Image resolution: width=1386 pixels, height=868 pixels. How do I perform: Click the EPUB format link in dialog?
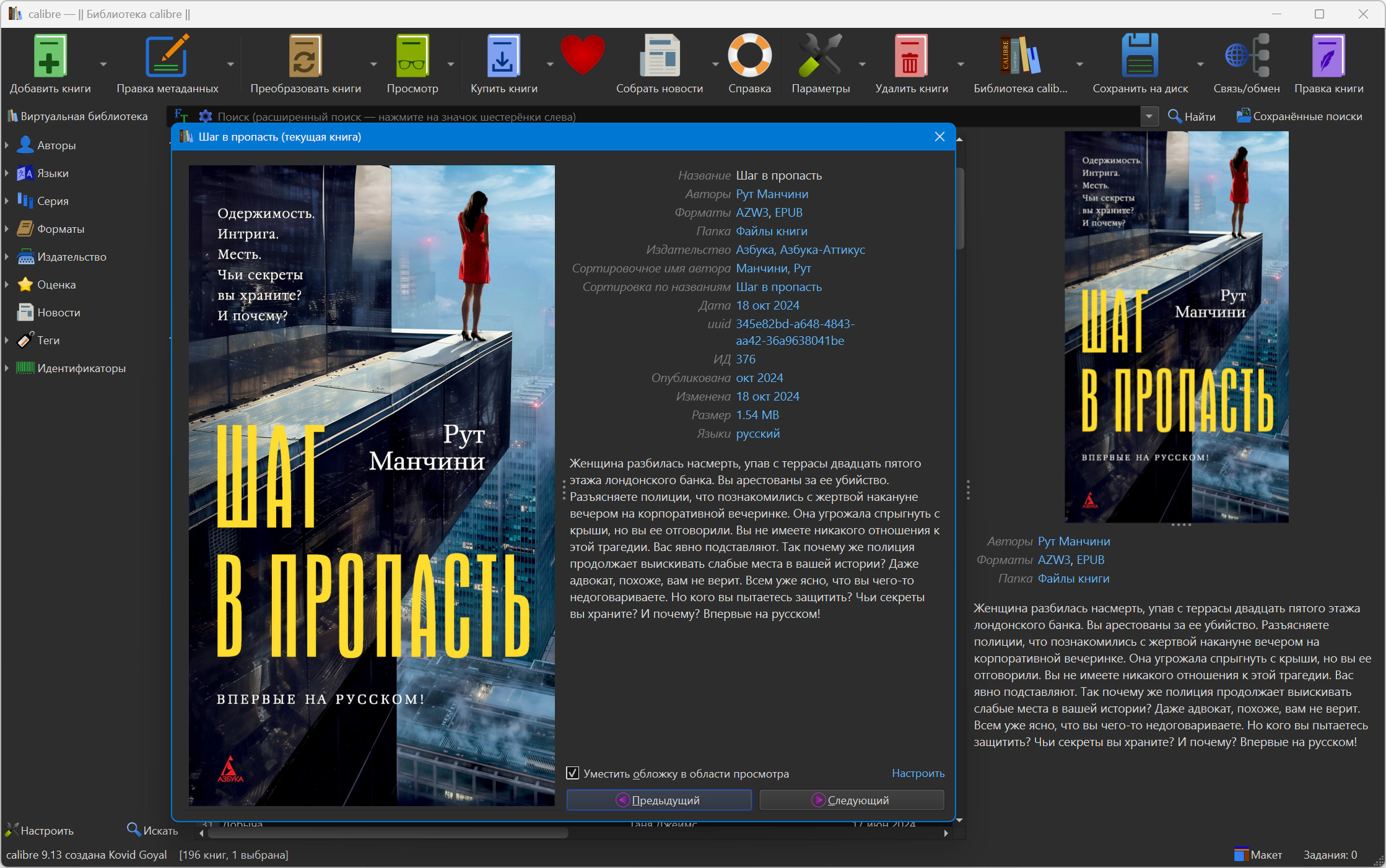coord(788,212)
